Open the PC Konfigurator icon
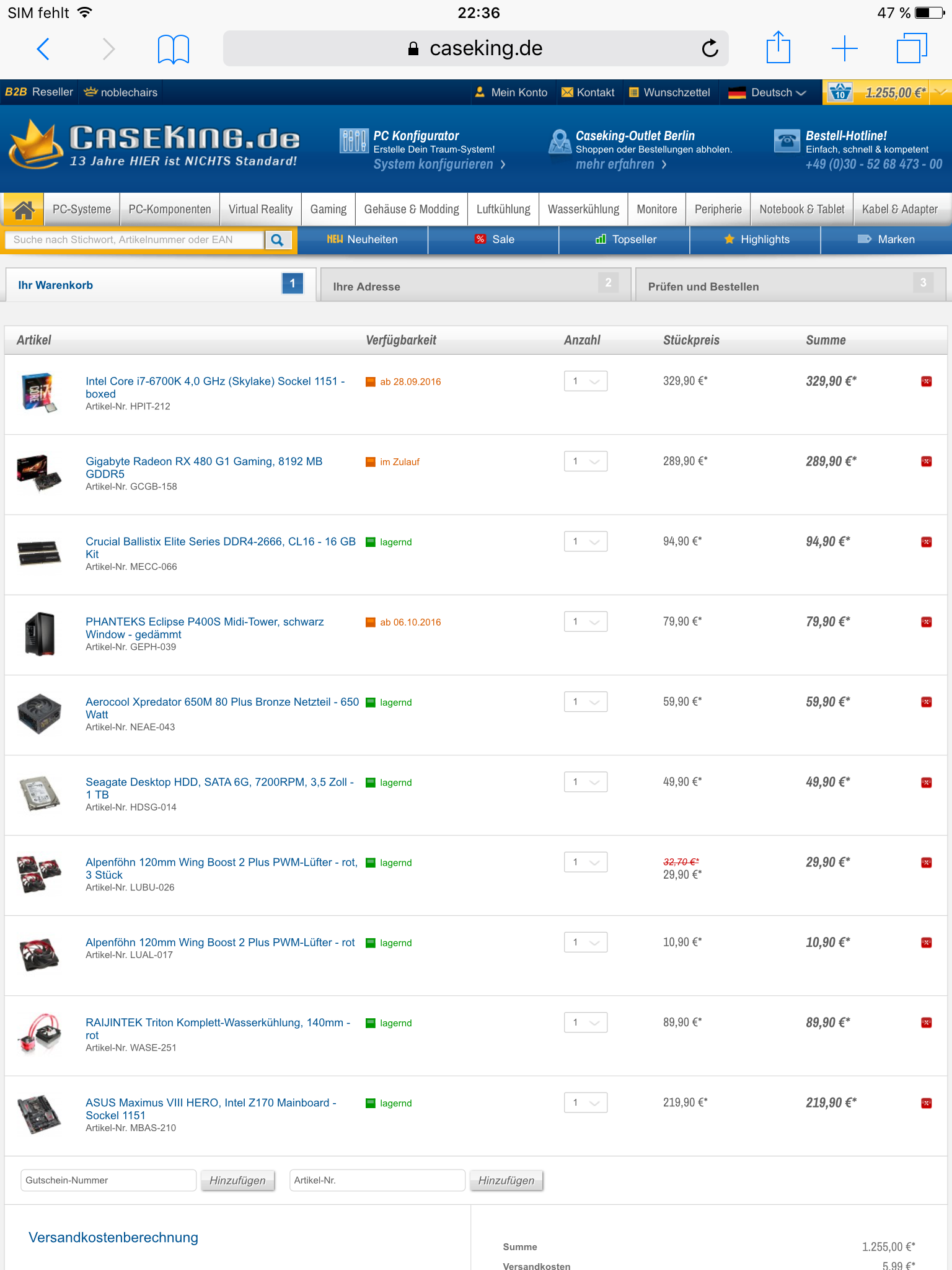The height and width of the screenshot is (1270, 952). click(354, 141)
